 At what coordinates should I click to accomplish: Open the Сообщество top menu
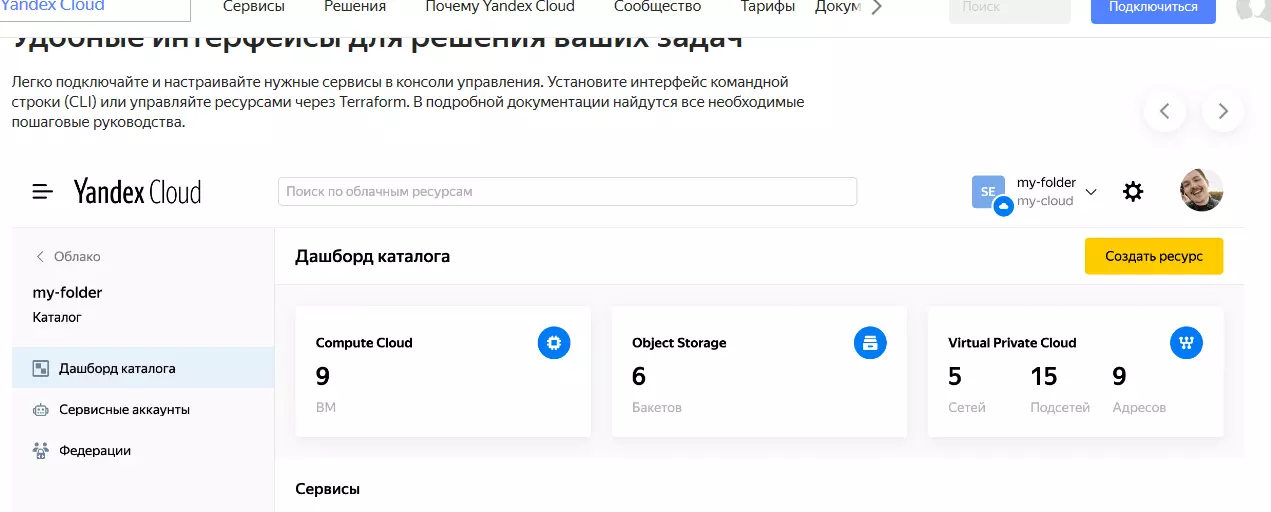coord(657,7)
